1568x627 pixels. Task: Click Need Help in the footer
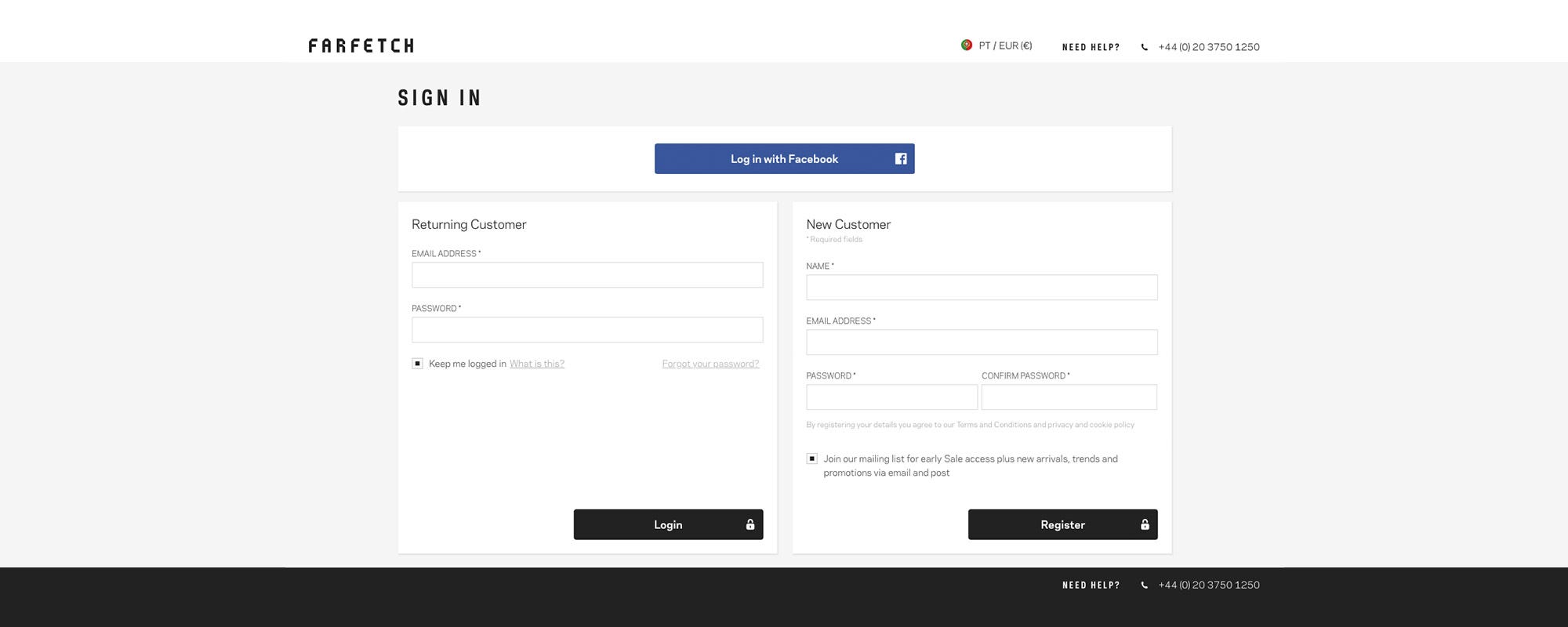pyautogui.click(x=1091, y=585)
